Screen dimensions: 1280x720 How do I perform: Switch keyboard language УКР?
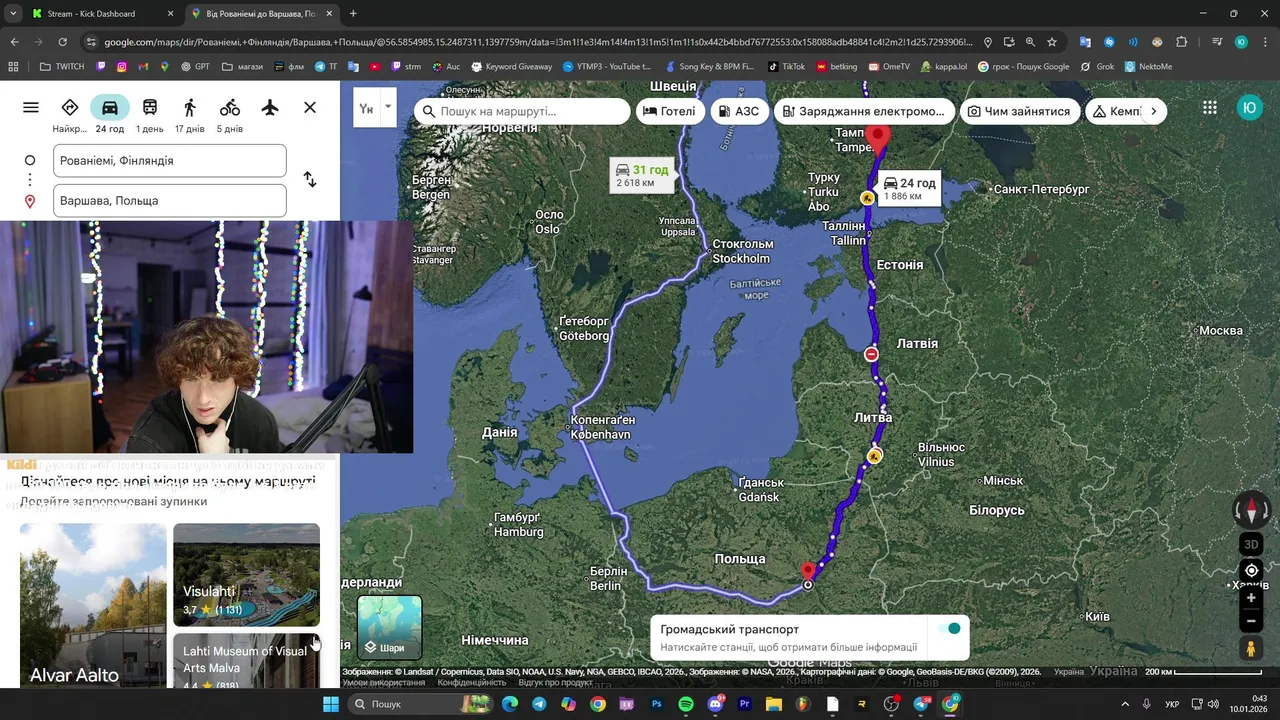click(1171, 704)
